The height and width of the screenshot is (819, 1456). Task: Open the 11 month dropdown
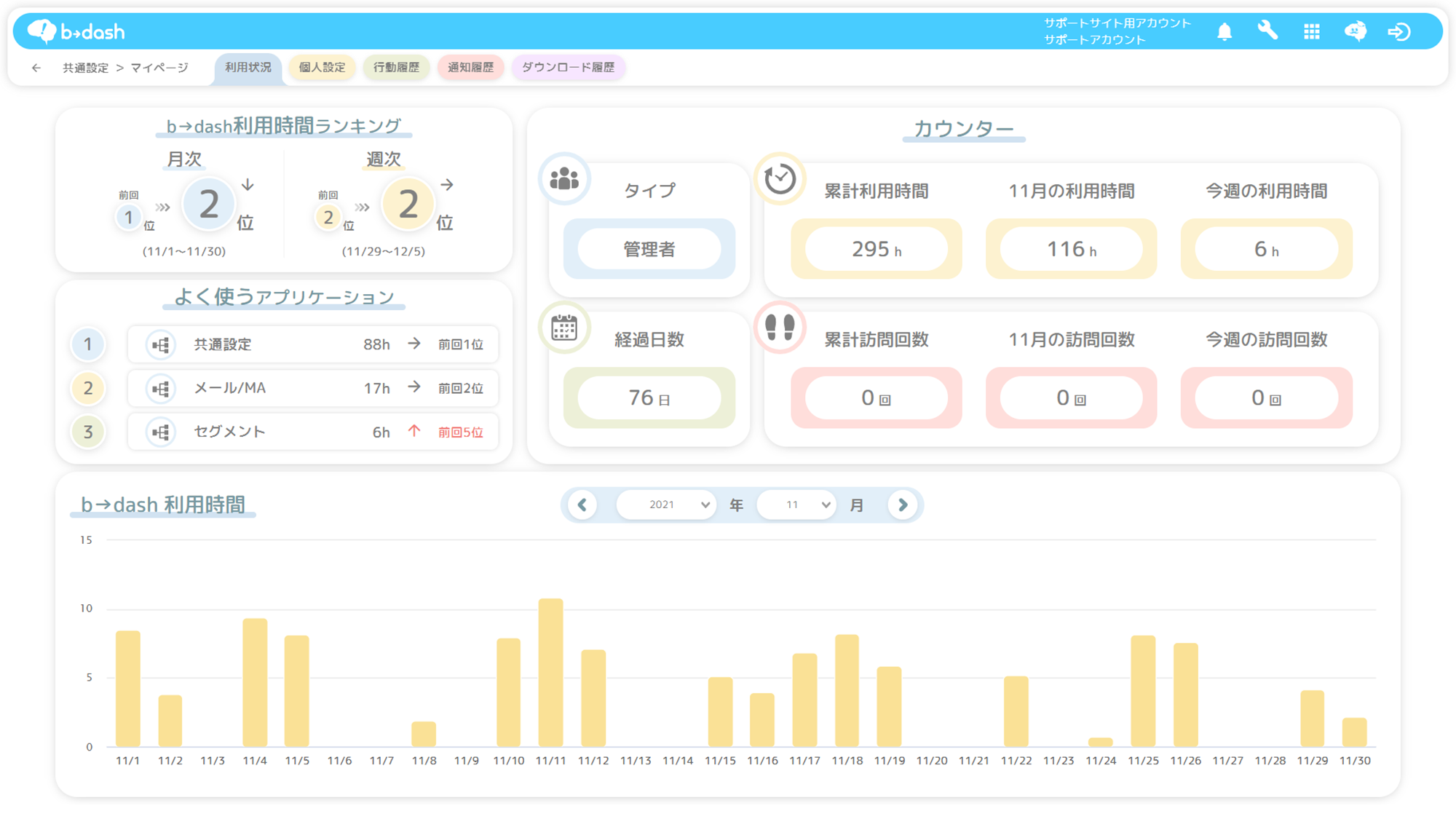point(797,505)
